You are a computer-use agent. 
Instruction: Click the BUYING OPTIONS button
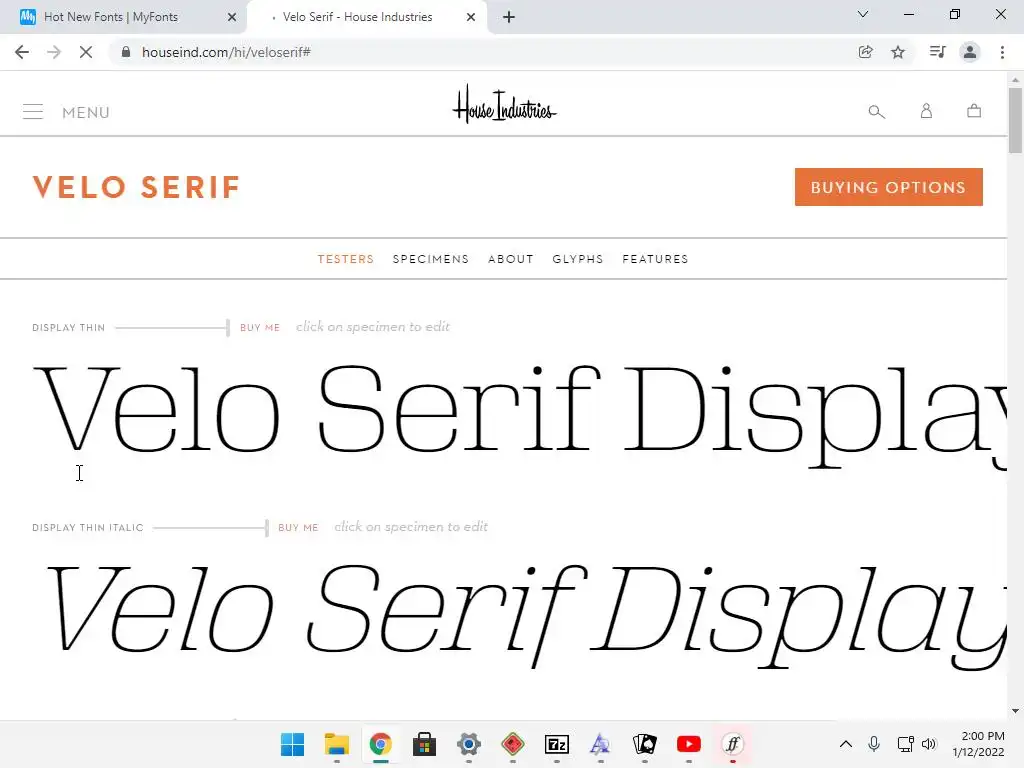click(888, 187)
